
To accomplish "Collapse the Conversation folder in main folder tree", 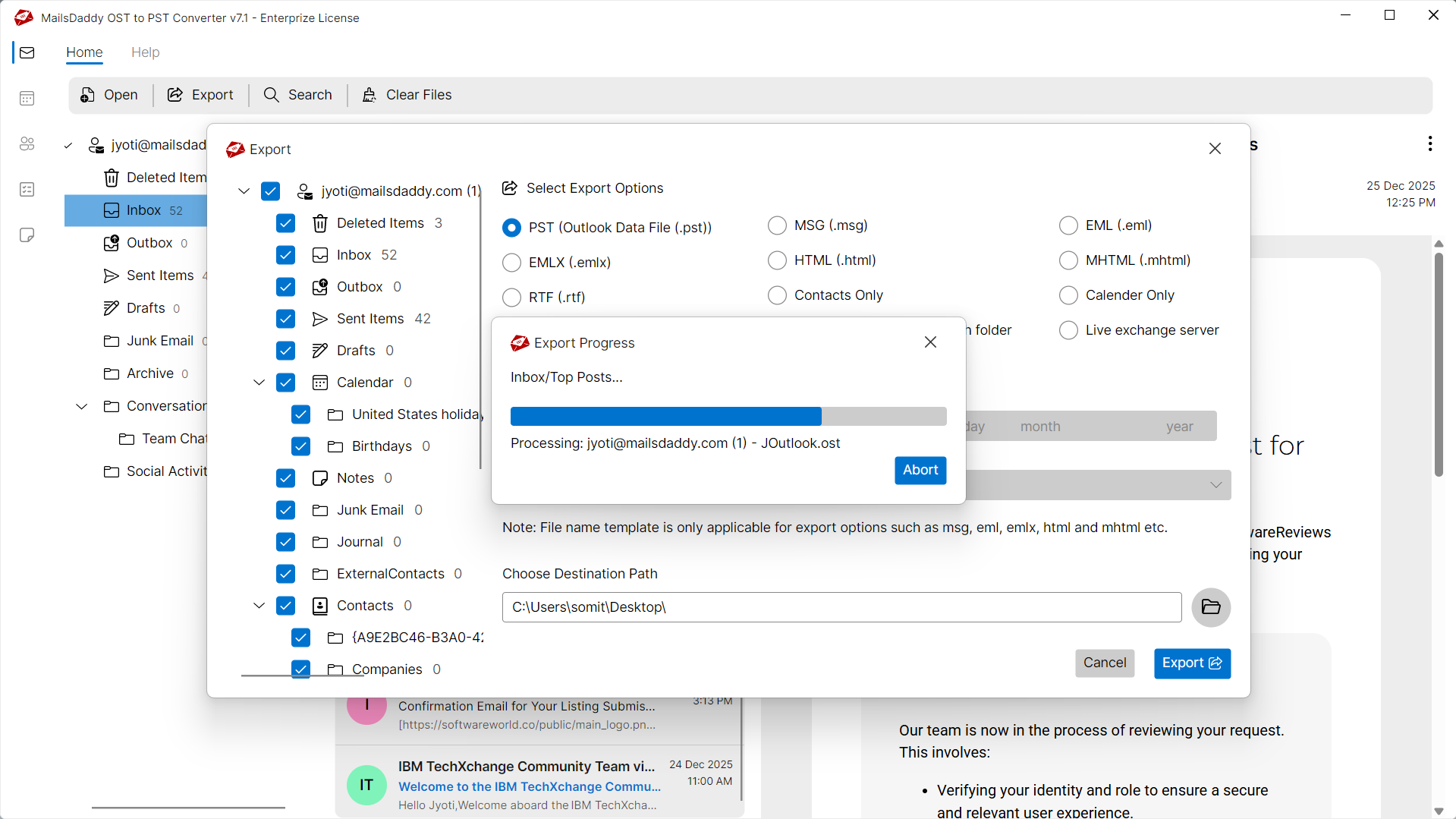I will pyautogui.click(x=82, y=406).
